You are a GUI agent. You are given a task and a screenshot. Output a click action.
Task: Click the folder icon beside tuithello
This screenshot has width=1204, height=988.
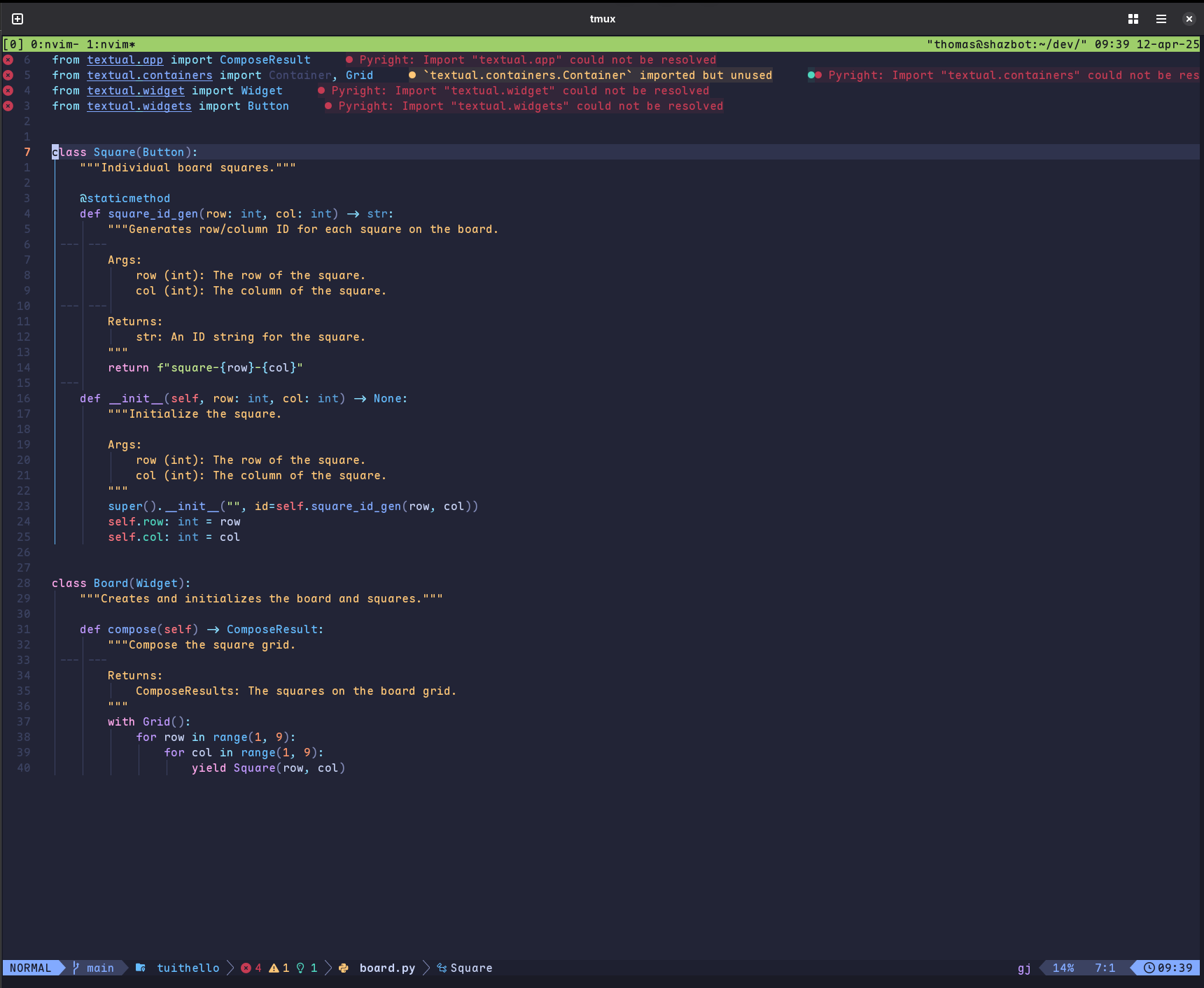coord(141,968)
